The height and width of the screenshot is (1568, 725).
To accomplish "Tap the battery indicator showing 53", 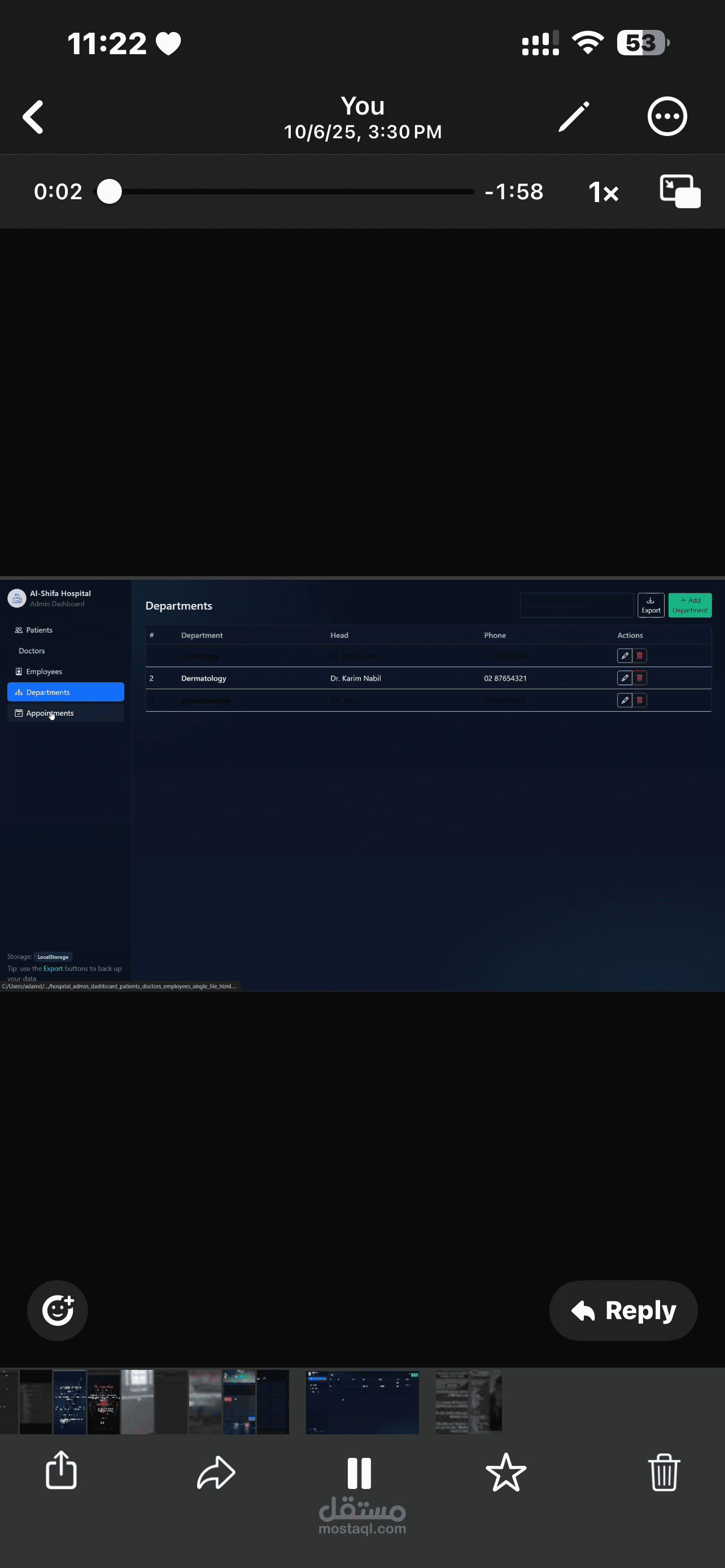I will [x=643, y=42].
